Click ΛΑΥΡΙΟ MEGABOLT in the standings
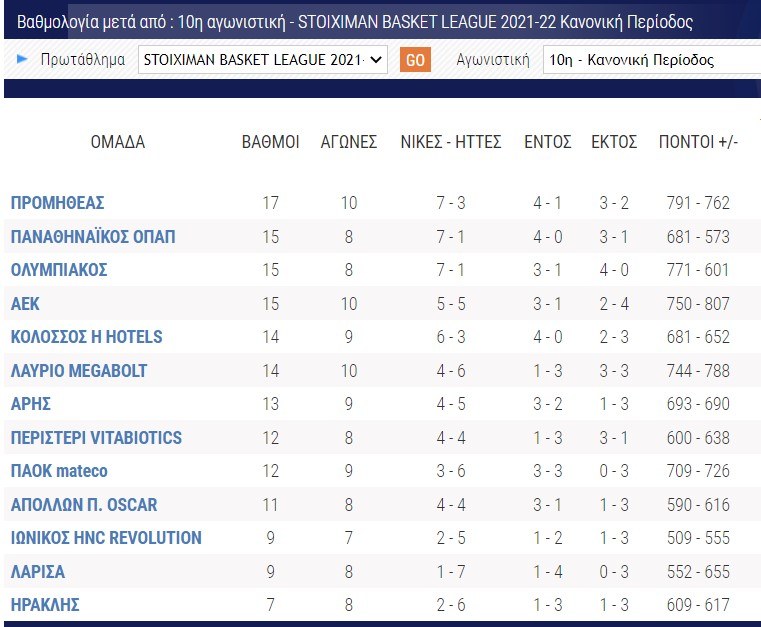The width and height of the screenshot is (761, 627). pos(79,371)
